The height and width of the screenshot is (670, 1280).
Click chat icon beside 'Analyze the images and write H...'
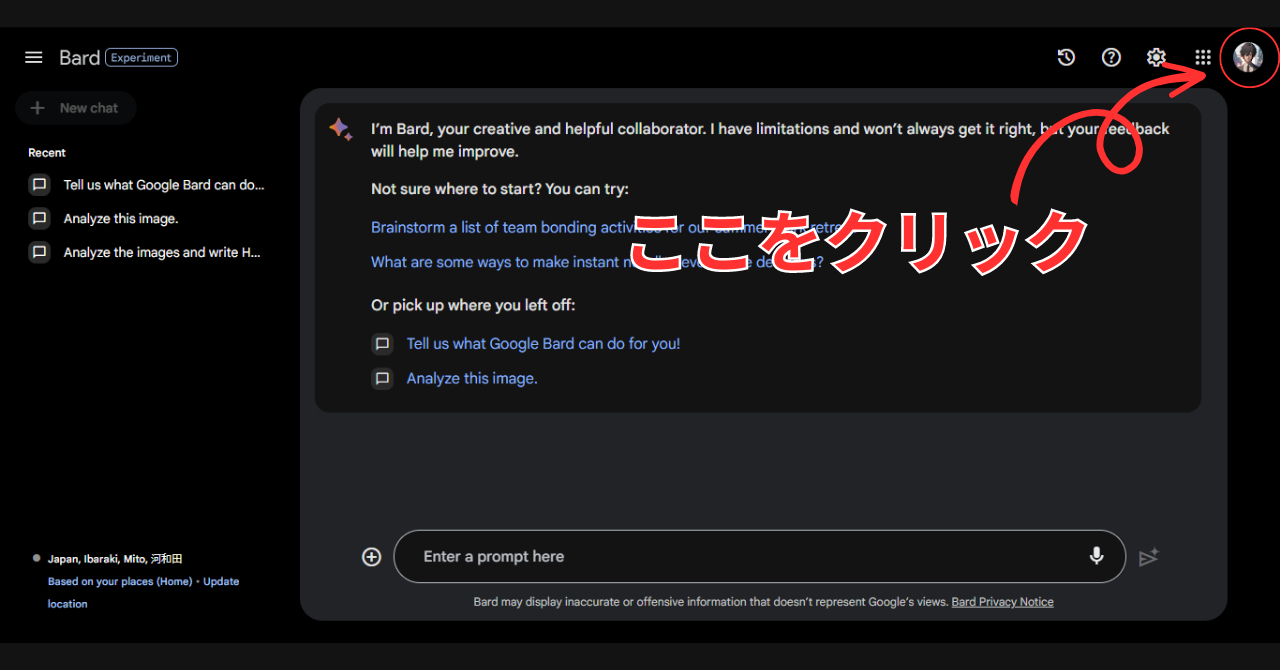tap(39, 253)
